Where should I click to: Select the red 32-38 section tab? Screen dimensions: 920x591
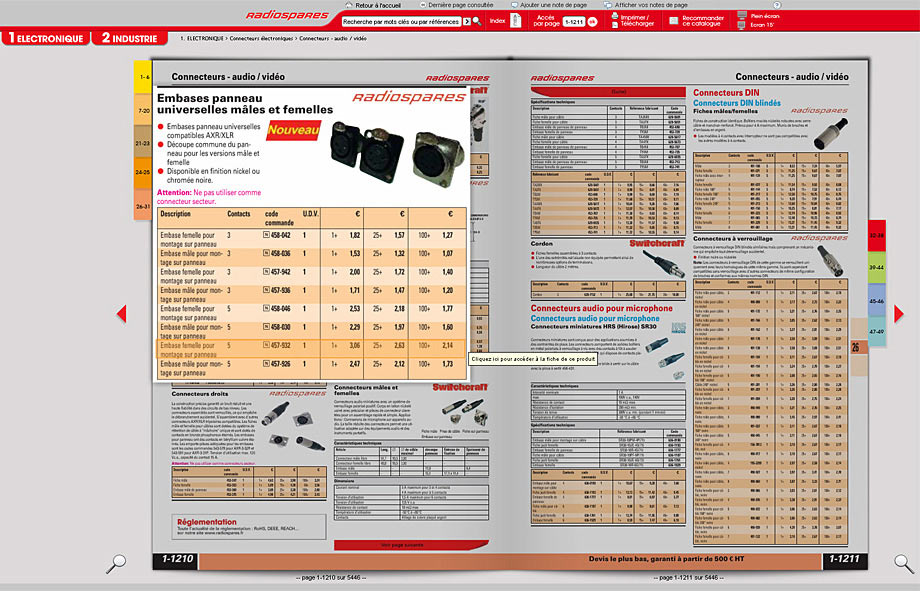point(877,235)
